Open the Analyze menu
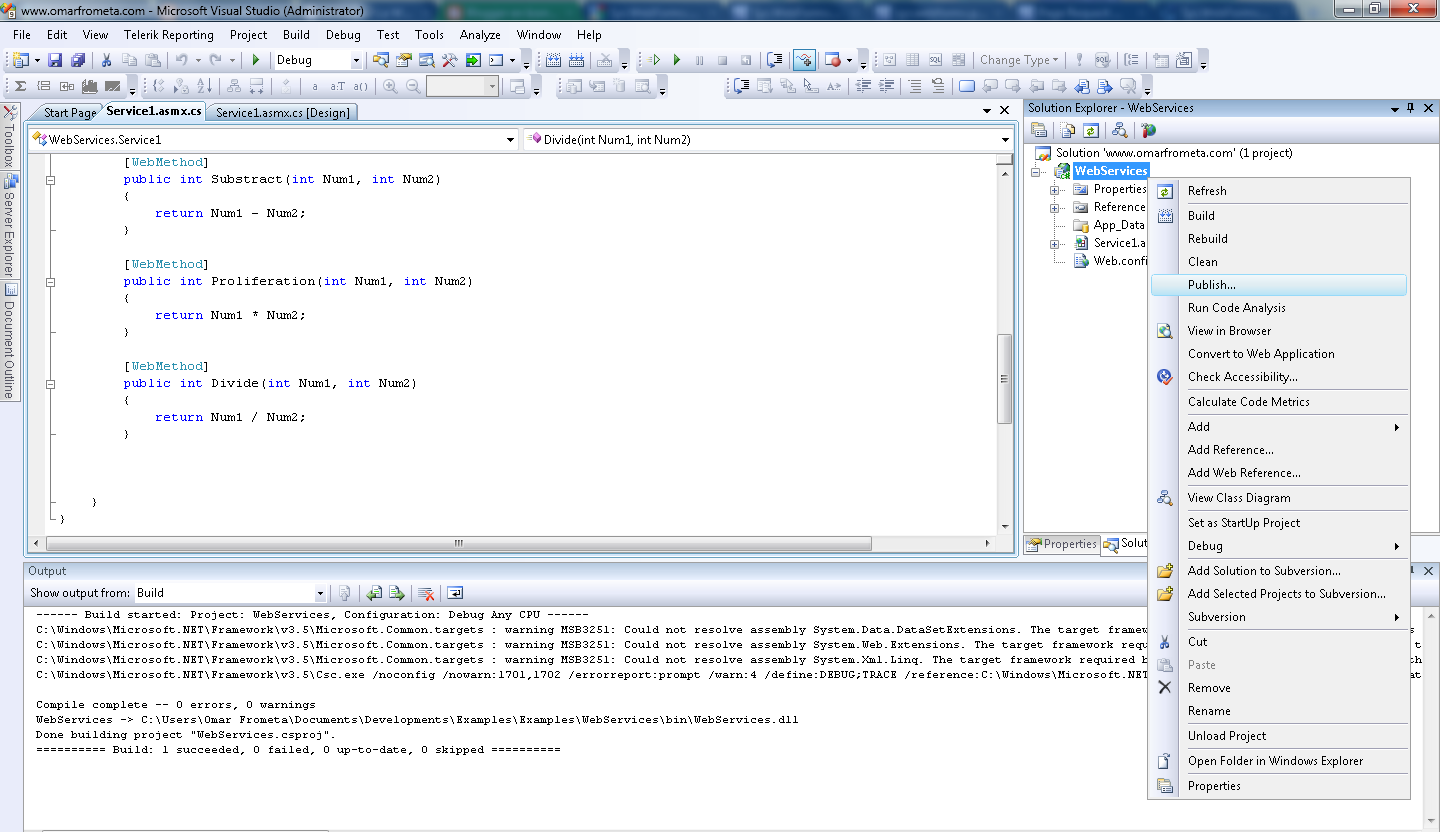Viewport: 1440px width, 832px height. point(480,34)
